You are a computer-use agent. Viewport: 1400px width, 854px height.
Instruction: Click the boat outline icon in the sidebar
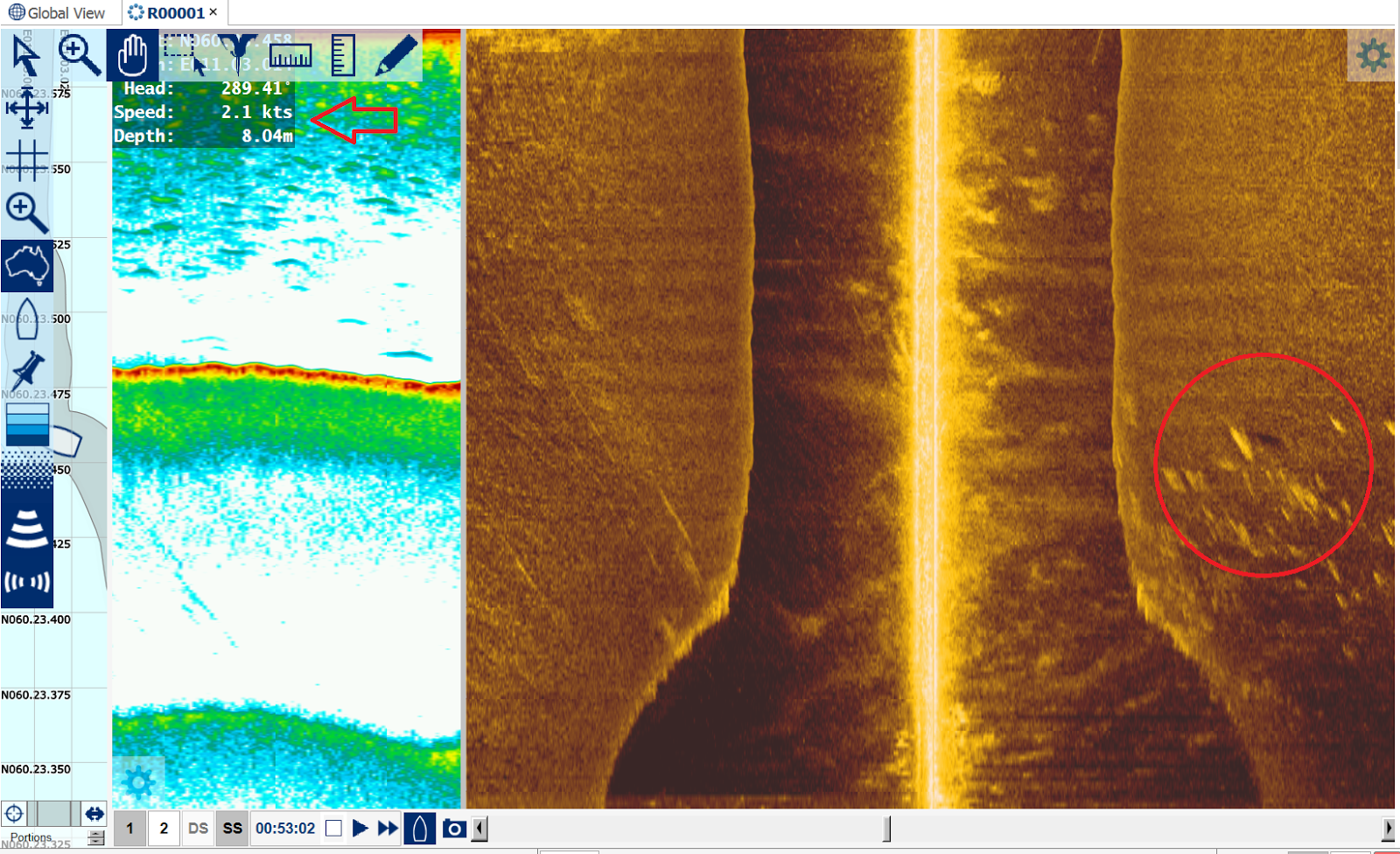pyautogui.click(x=26, y=318)
